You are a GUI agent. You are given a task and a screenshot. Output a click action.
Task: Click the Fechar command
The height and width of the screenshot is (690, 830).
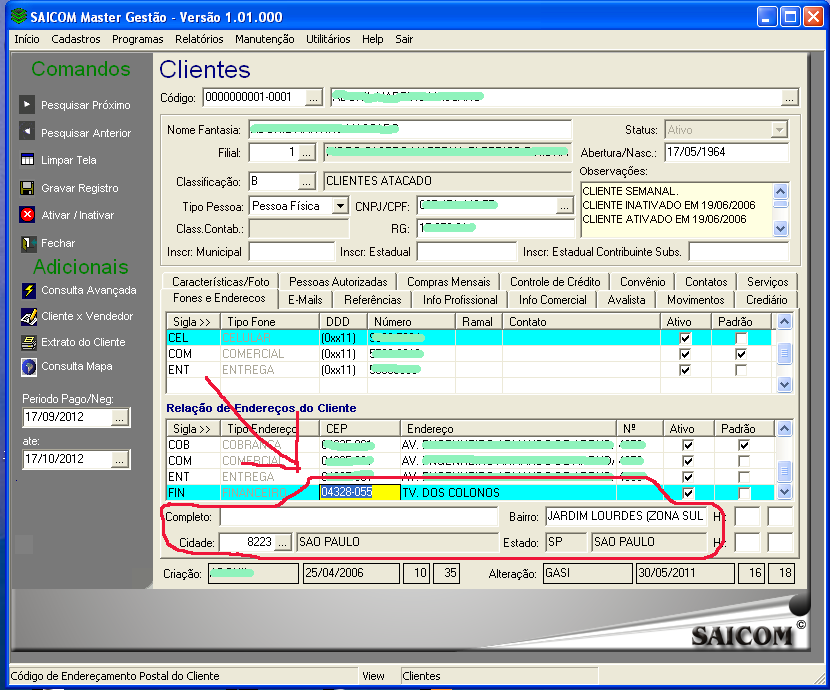[x=58, y=243]
